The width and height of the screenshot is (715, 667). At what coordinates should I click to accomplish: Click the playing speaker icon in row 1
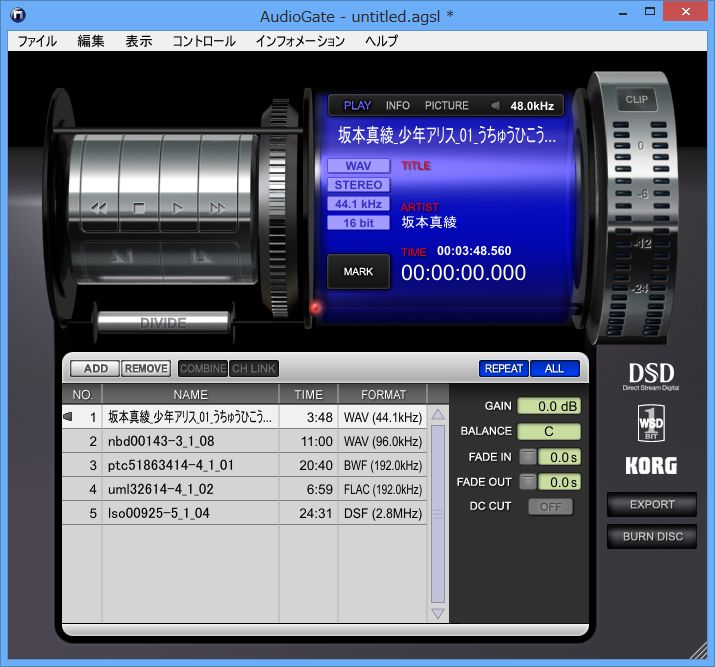tap(68, 417)
